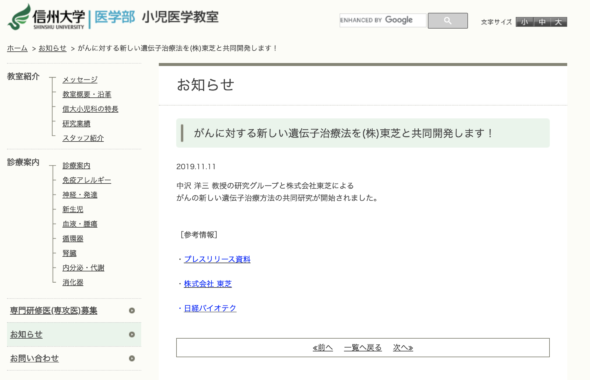Viewport: 590px width, 380px height.
Task: Click circle icon beside 専門研修医募集
Action: tap(132, 310)
